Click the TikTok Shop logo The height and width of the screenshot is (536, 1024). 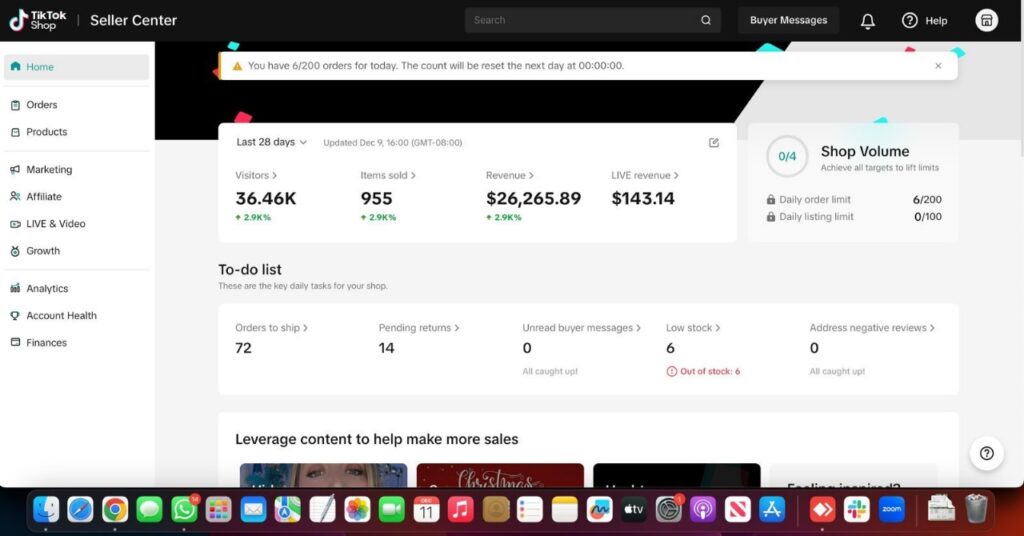point(38,20)
